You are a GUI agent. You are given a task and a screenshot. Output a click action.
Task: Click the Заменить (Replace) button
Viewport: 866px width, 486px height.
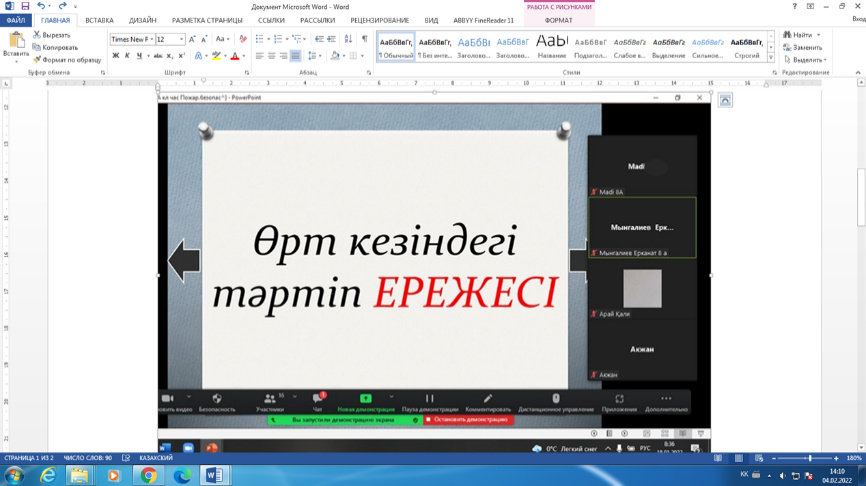click(x=807, y=47)
